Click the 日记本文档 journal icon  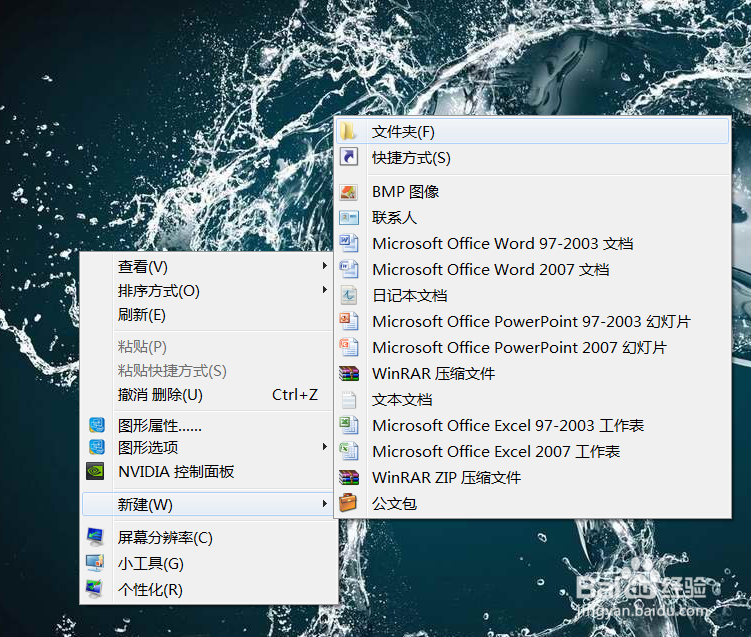pyautogui.click(x=349, y=295)
